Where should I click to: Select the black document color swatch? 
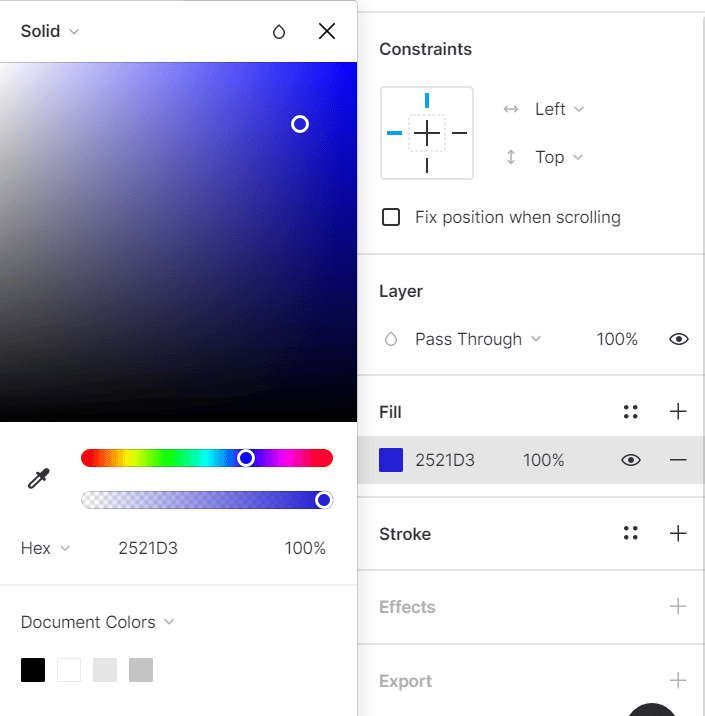(x=33, y=670)
